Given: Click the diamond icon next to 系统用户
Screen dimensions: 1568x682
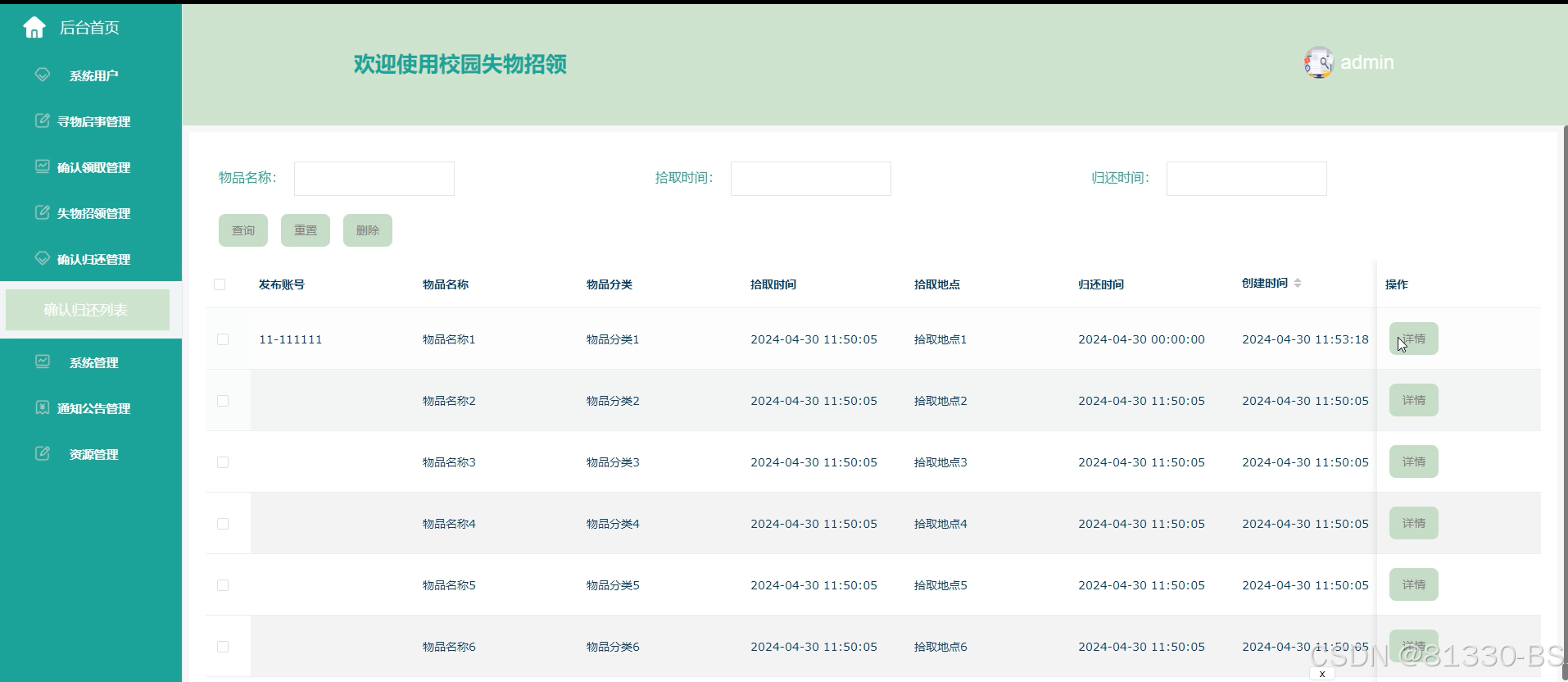Looking at the screenshot, I should tap(43, 75).
